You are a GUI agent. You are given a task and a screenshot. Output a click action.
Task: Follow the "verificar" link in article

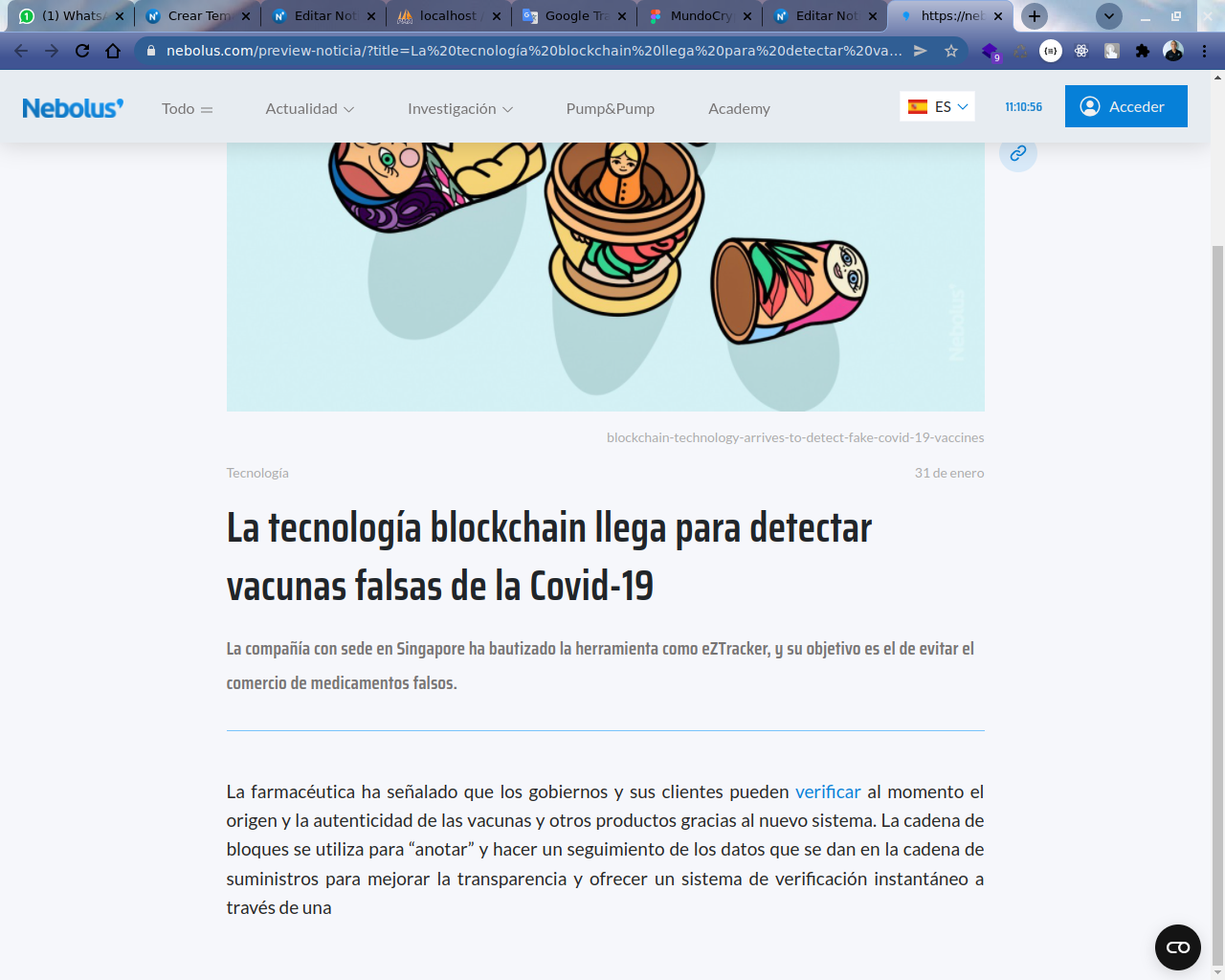[x=828, y=791]
